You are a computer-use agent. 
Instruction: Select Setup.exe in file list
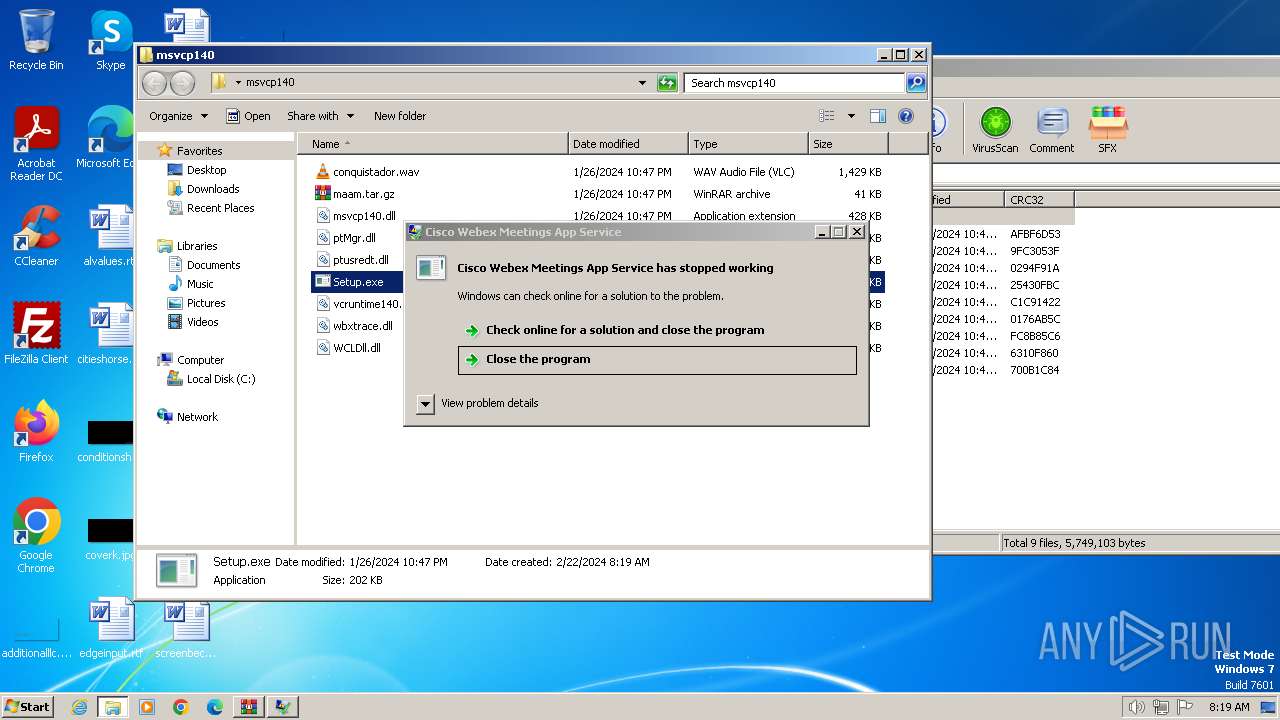pyautogui.click(x=358, y=282)
